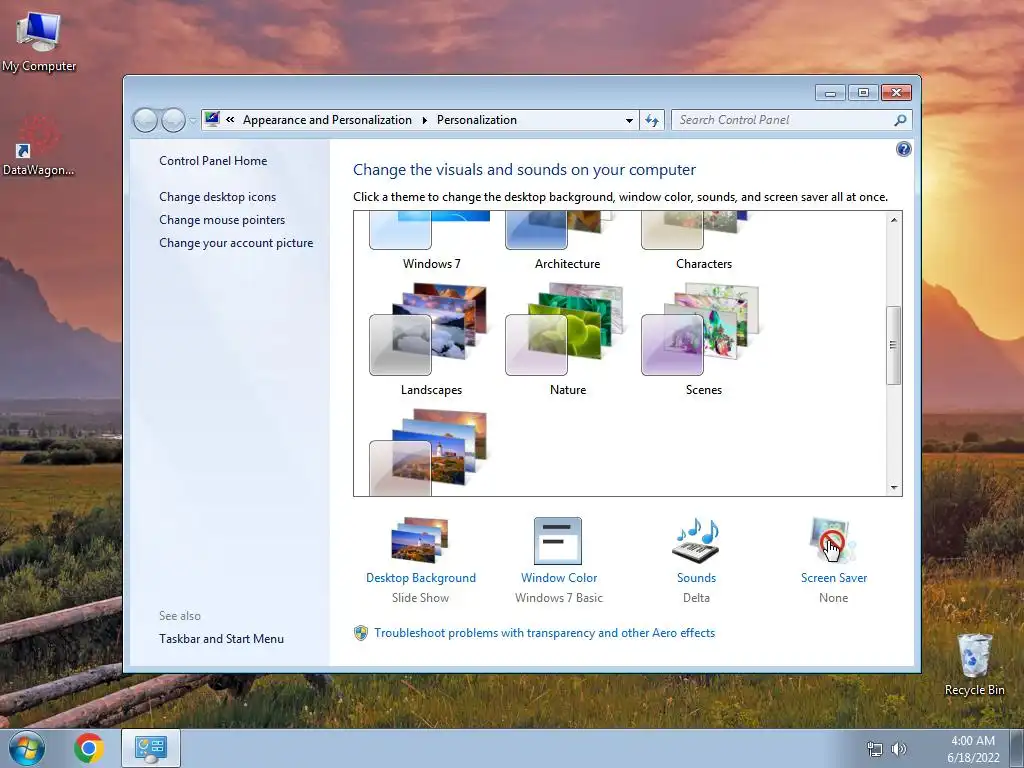Image resolution: width=1024 pixels, height=768 pixels.
Task: Click the theme list scroll down arrow
Action: (x=894, y=487)
